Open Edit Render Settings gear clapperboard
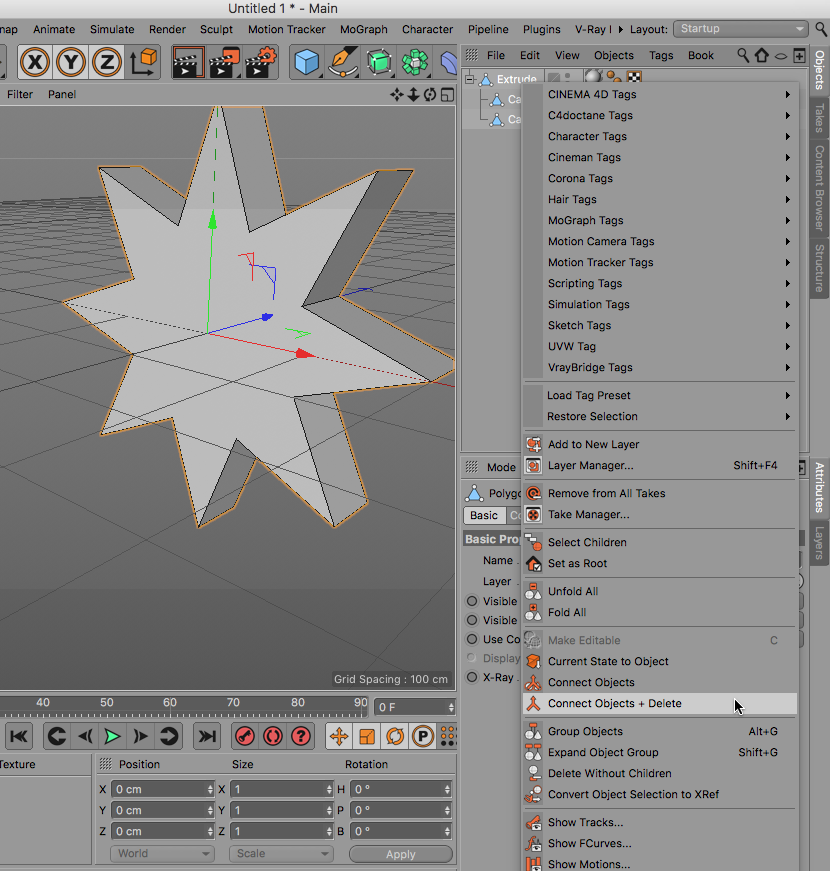 261,62
